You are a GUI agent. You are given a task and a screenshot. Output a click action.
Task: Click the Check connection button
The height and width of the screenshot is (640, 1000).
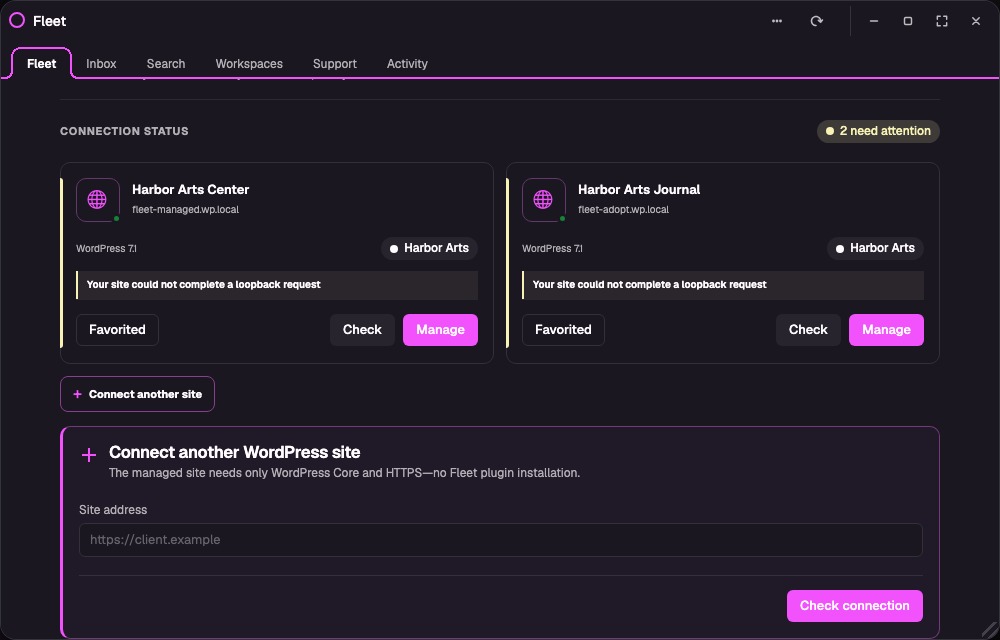[855, 606]
